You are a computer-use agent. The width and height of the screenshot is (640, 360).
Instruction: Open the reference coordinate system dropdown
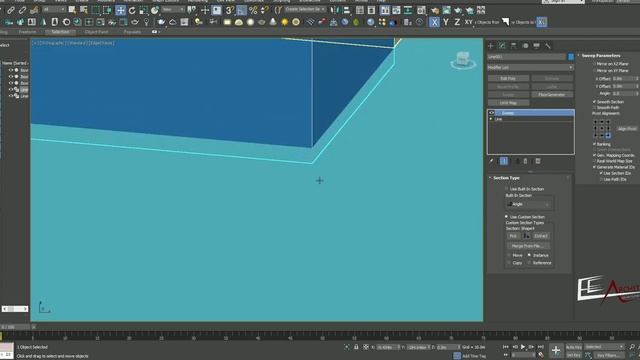coord(173,9)
